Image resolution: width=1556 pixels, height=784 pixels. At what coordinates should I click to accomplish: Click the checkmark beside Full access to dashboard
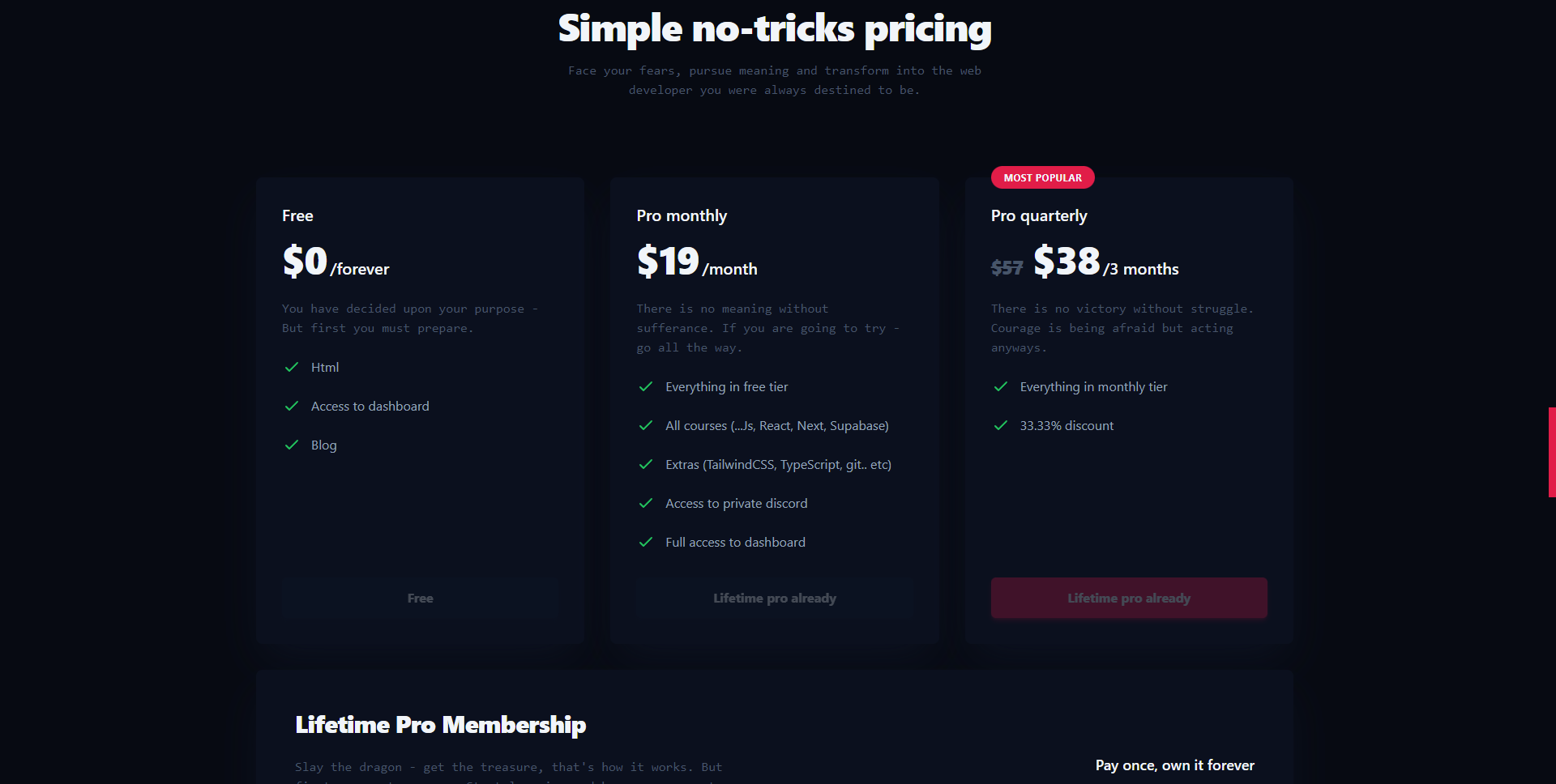(646, 542)
